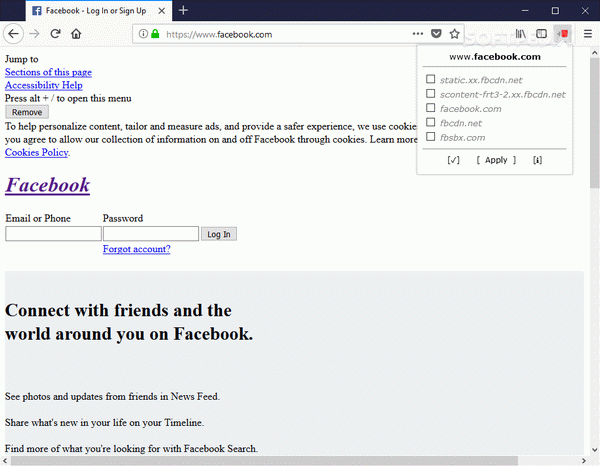The width and height of the screenshot is (600, 466).
Task: Open page actions three-dots menu
Action: 418,34
